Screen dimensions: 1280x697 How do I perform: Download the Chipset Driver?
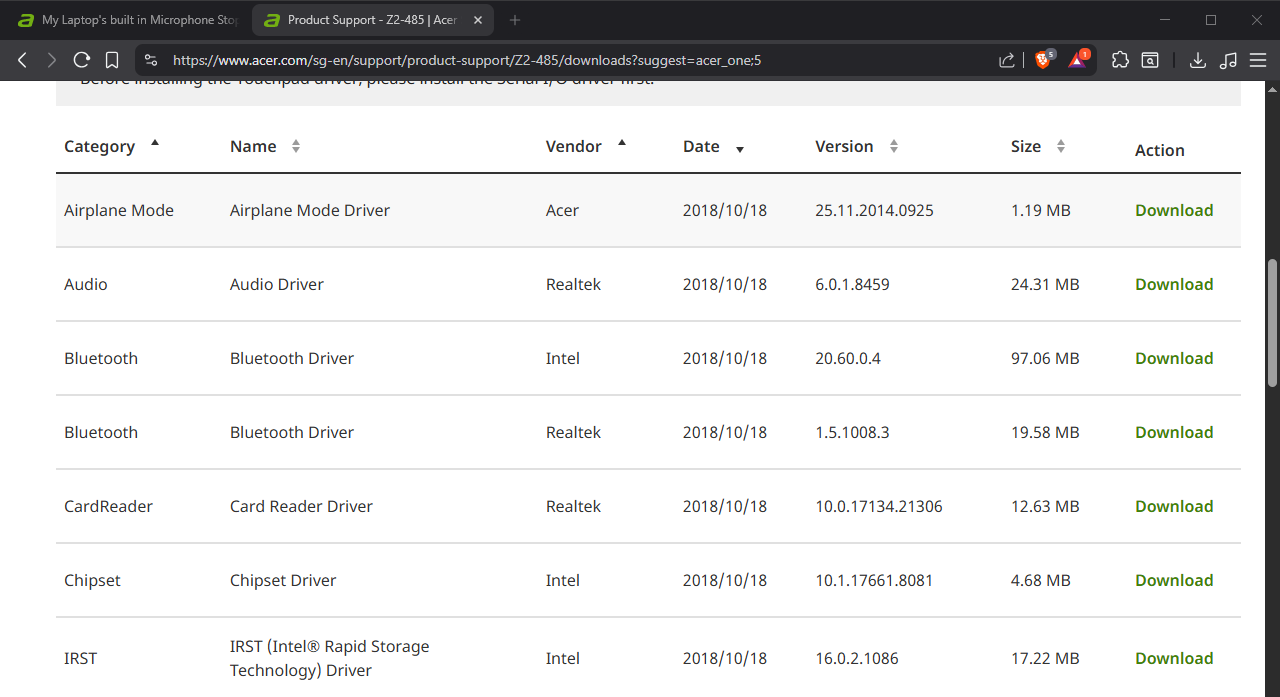[x=1174, y=580]
